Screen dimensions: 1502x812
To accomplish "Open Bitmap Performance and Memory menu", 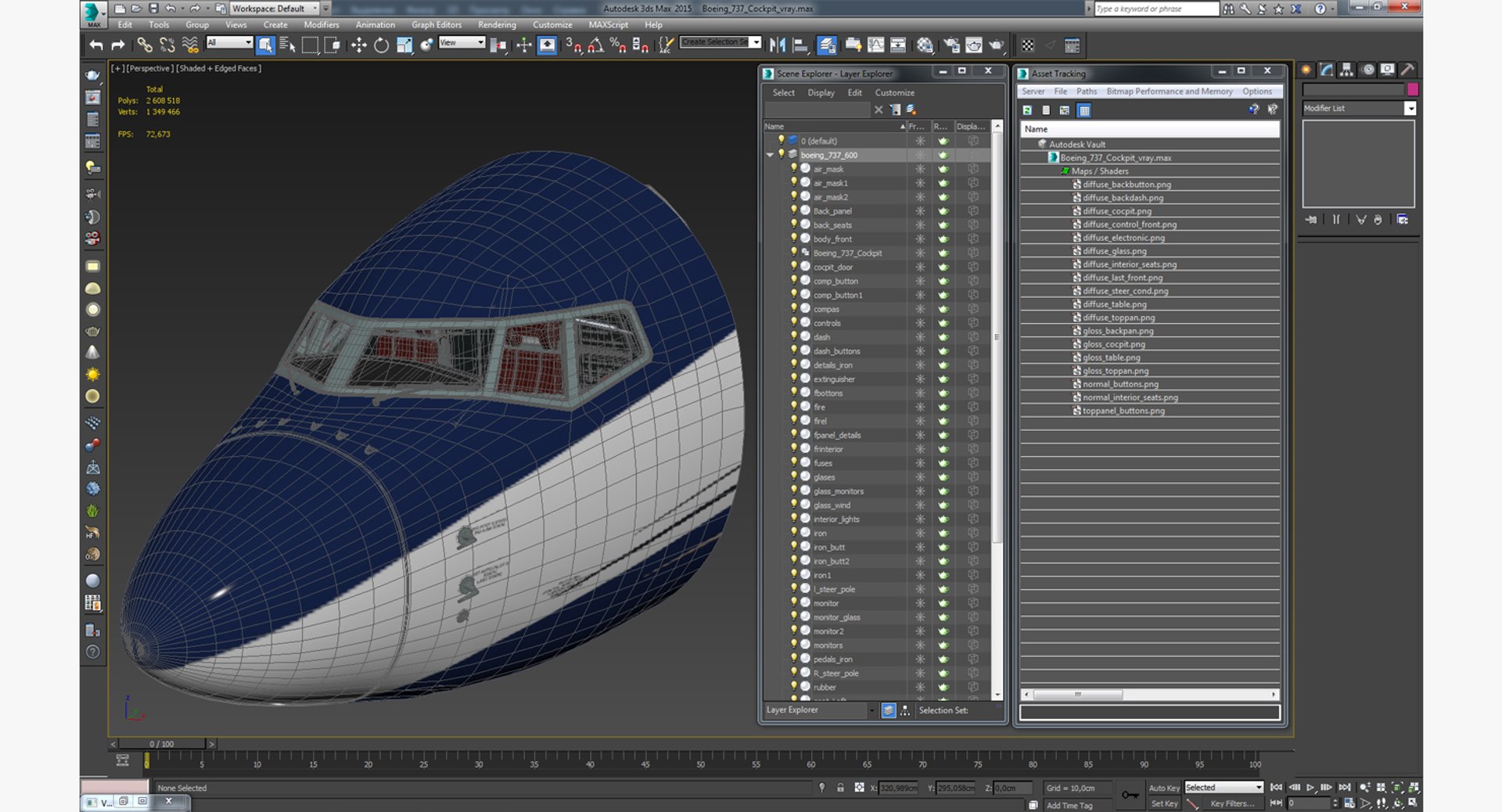I will (1170, 92).
